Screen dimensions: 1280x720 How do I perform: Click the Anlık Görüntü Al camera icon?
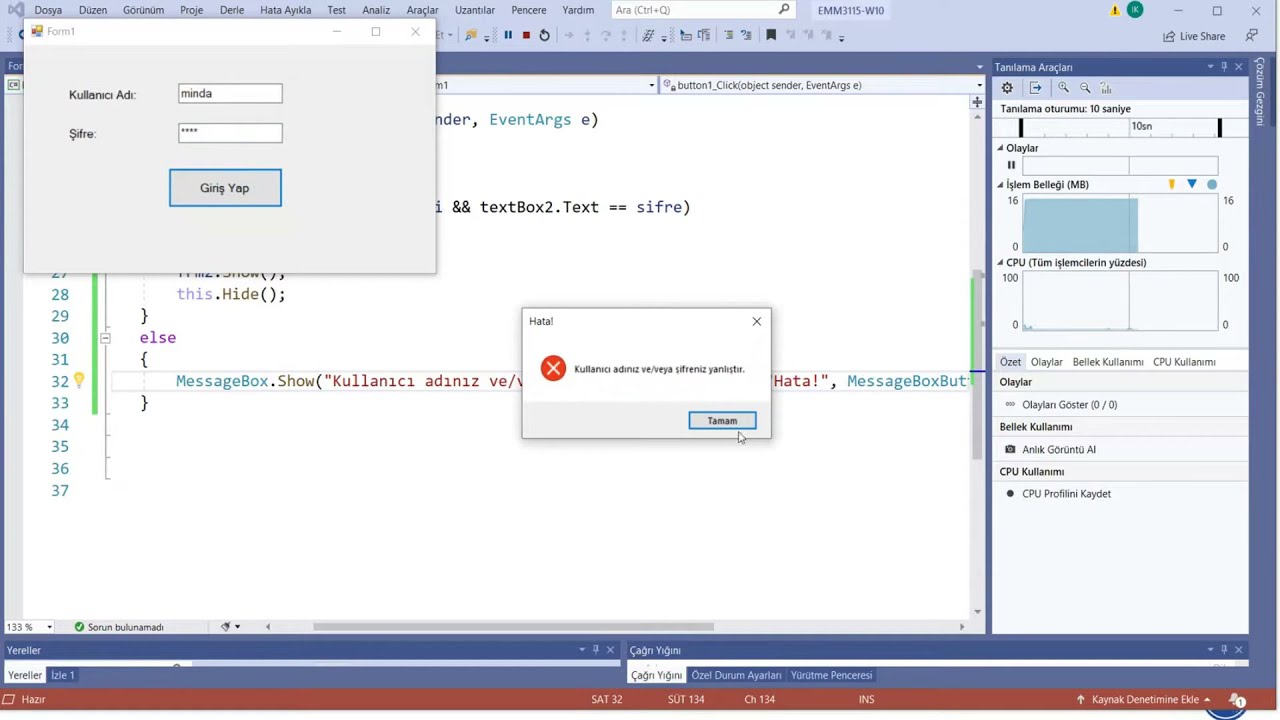[1010, 449]
